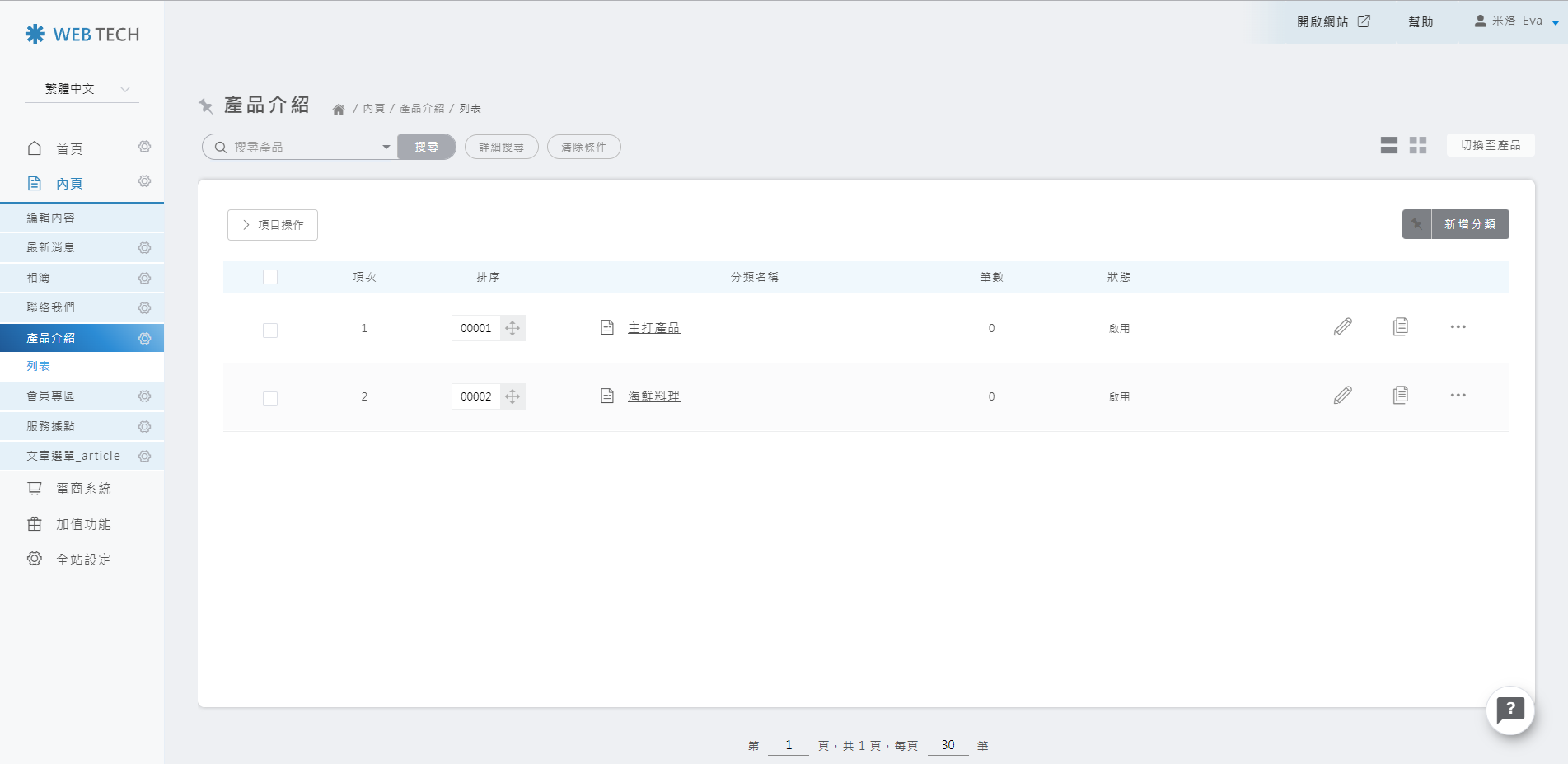Image resolution: width=1568 pixels, height=764 pixels.
Task: Toggle the select-all checkbox in table header
Action: coord(270,277)
